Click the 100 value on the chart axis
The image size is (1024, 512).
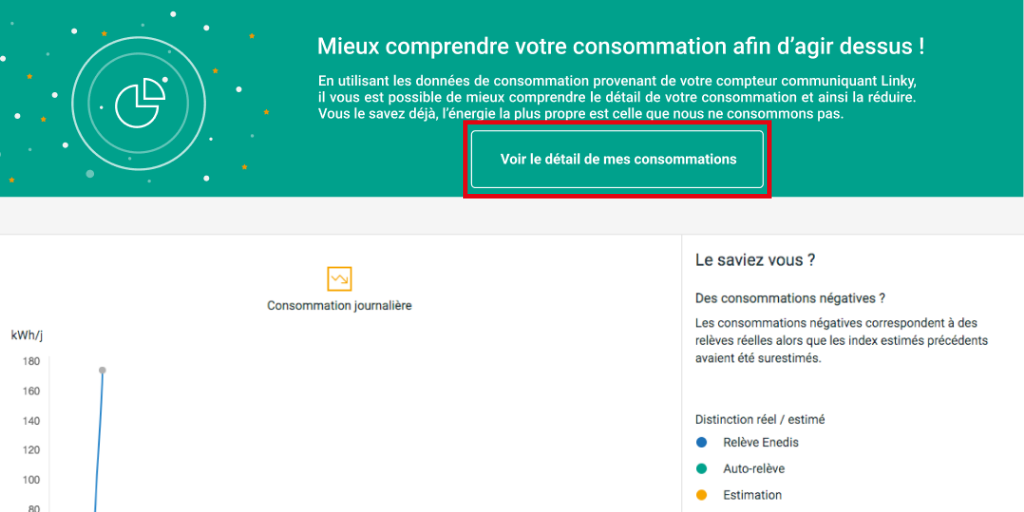click(x=31, y=480)
